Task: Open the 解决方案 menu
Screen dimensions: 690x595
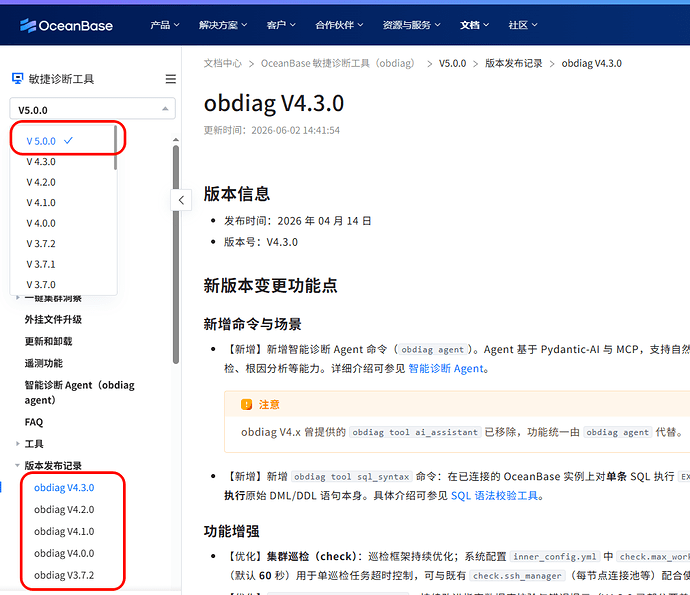Action: pyautogui.click(x=223, y=25)
